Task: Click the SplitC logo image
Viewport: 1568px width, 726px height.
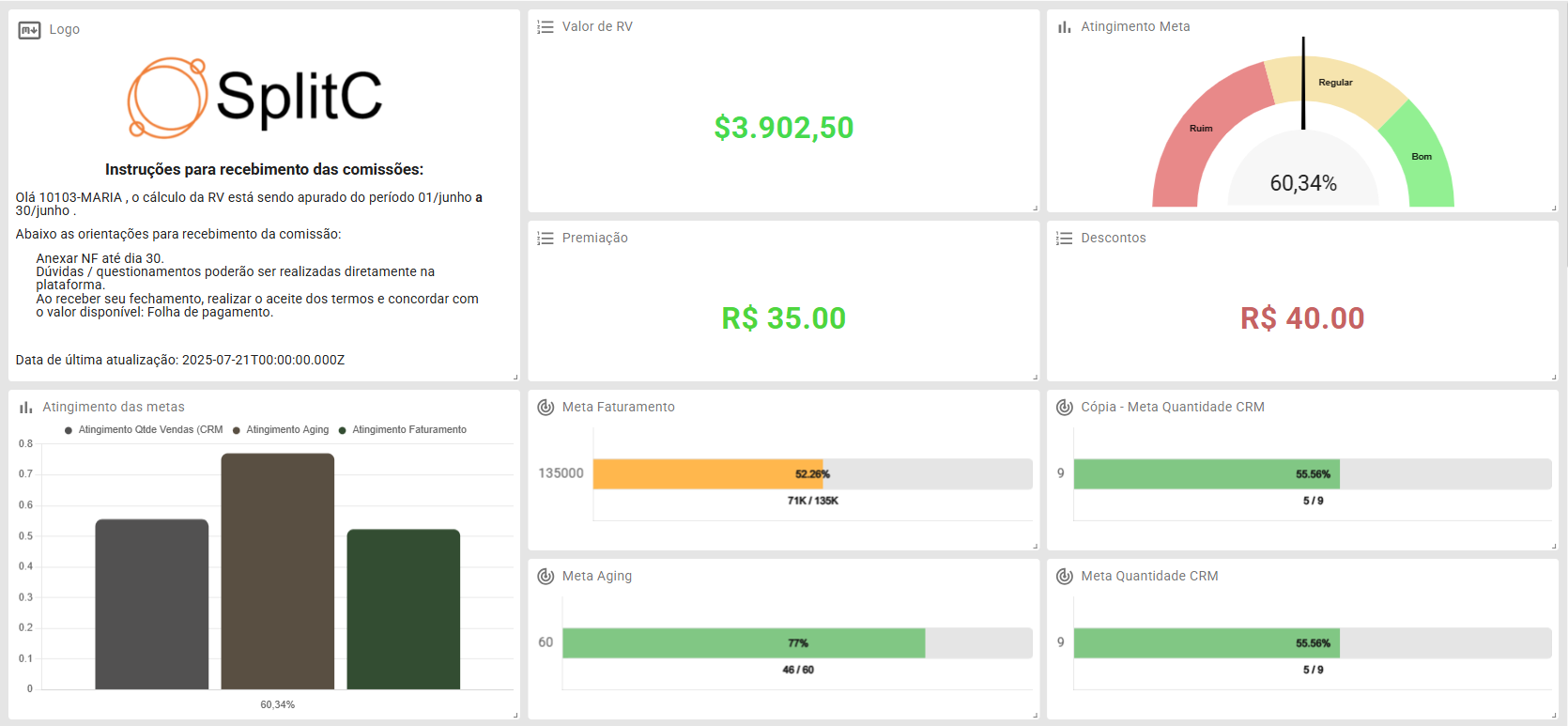Action: tap(255, 98)
